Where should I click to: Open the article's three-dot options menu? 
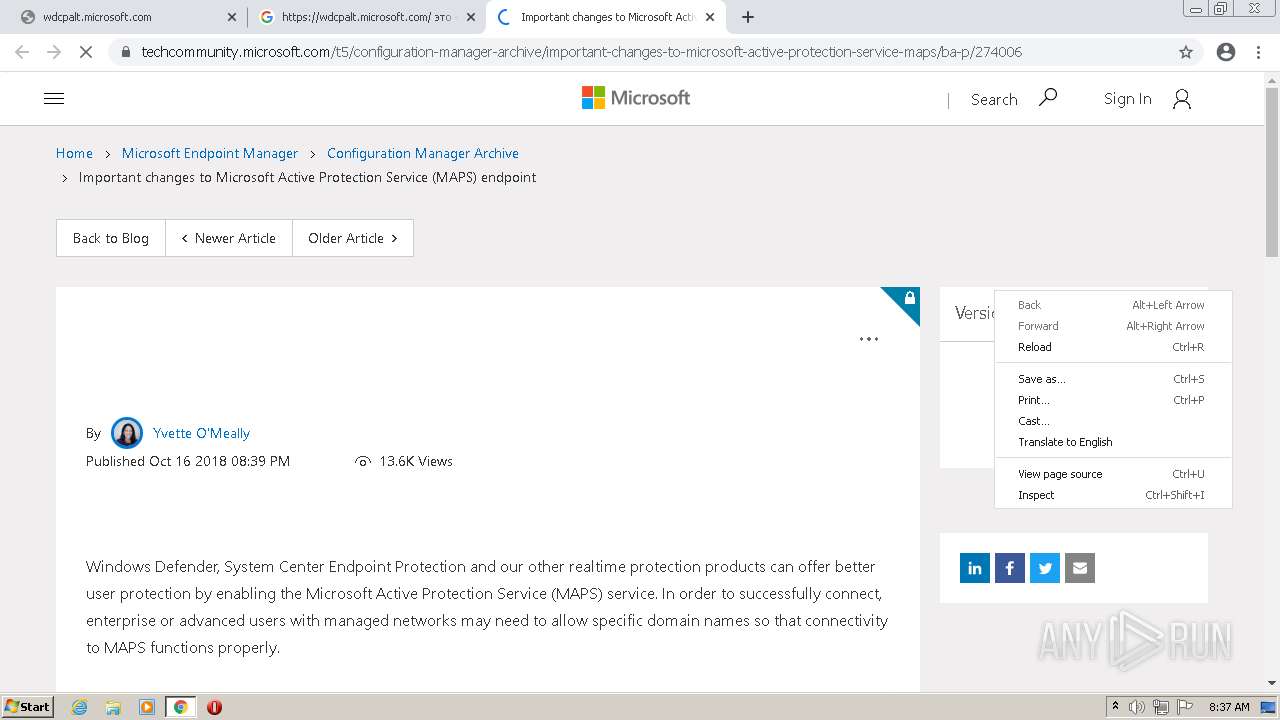(x=869, y=339)
